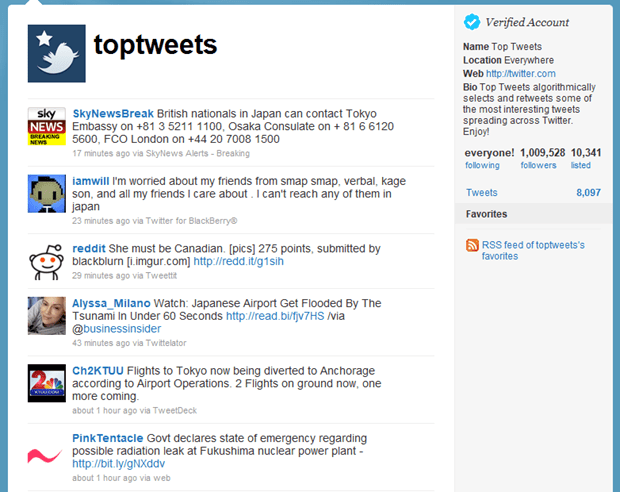Click the blue Verified Account badge

tap(472, 22)
